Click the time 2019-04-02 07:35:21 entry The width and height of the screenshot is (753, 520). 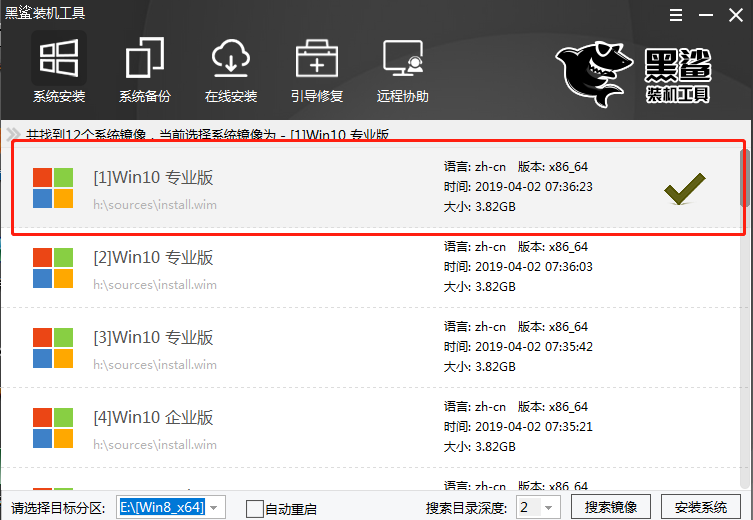518,427
